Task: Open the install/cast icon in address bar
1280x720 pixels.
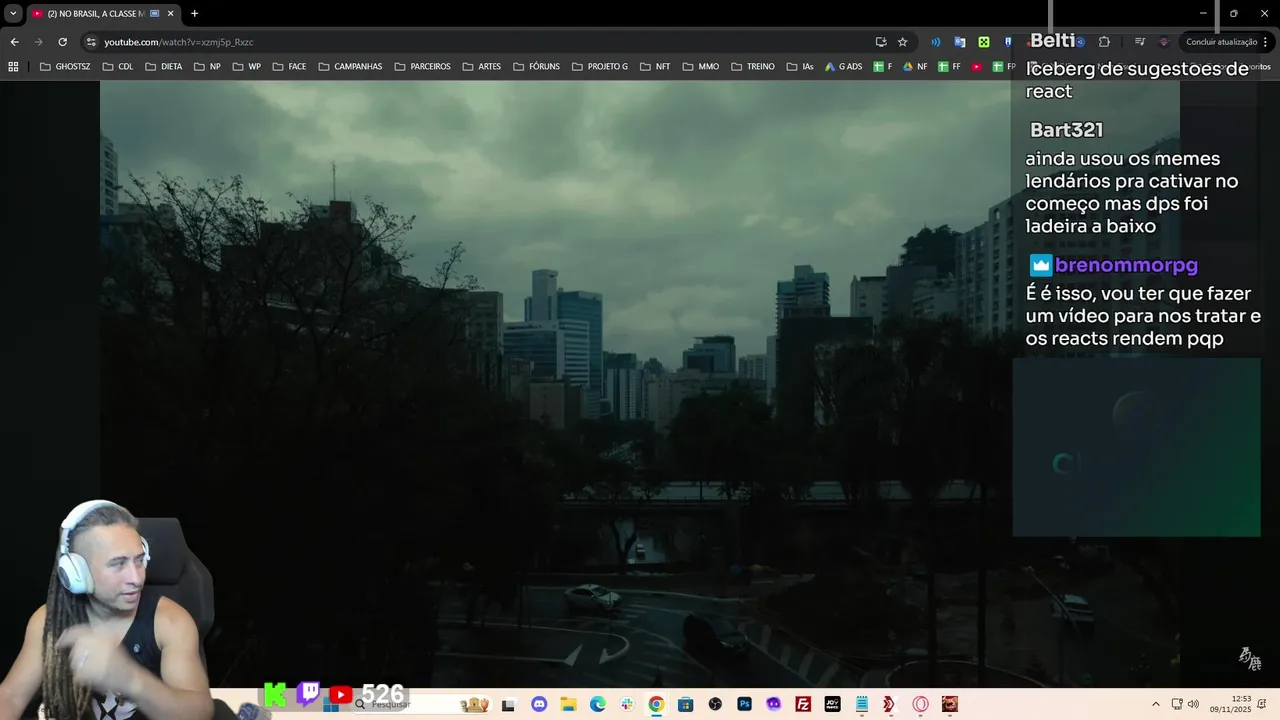Action: (880, 42)
